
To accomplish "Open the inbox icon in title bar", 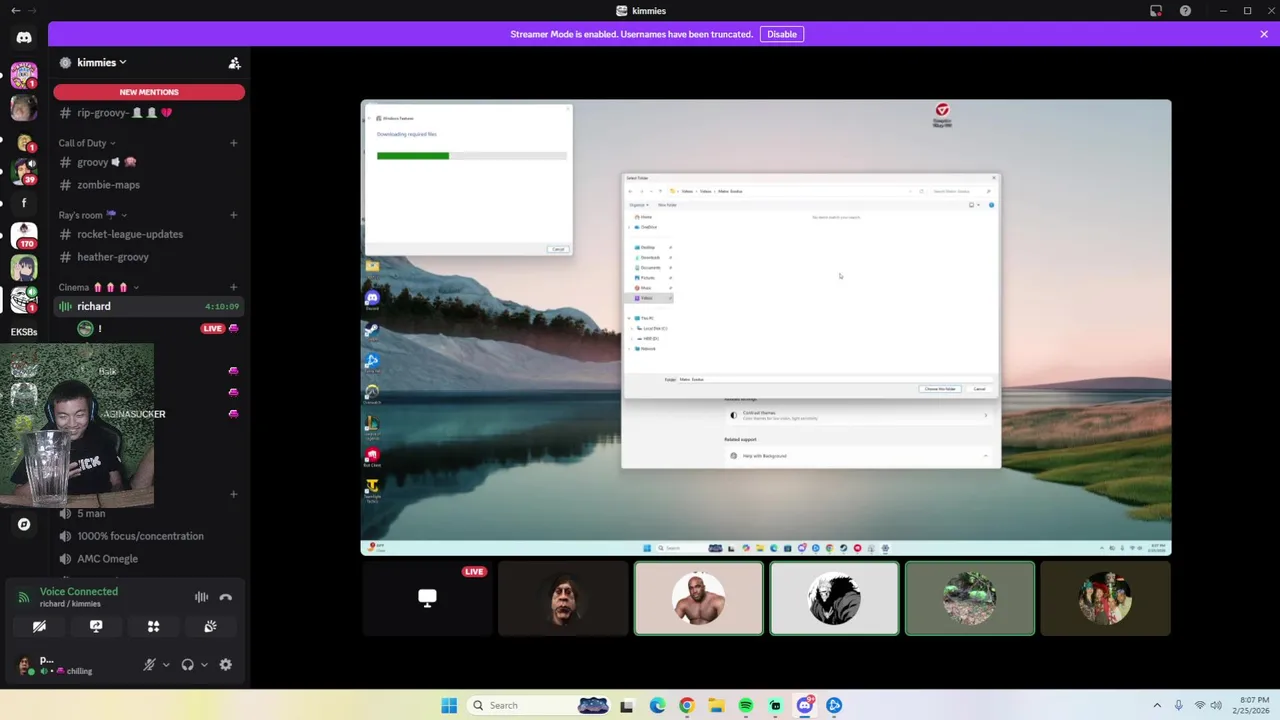I will click(1156, 11).
